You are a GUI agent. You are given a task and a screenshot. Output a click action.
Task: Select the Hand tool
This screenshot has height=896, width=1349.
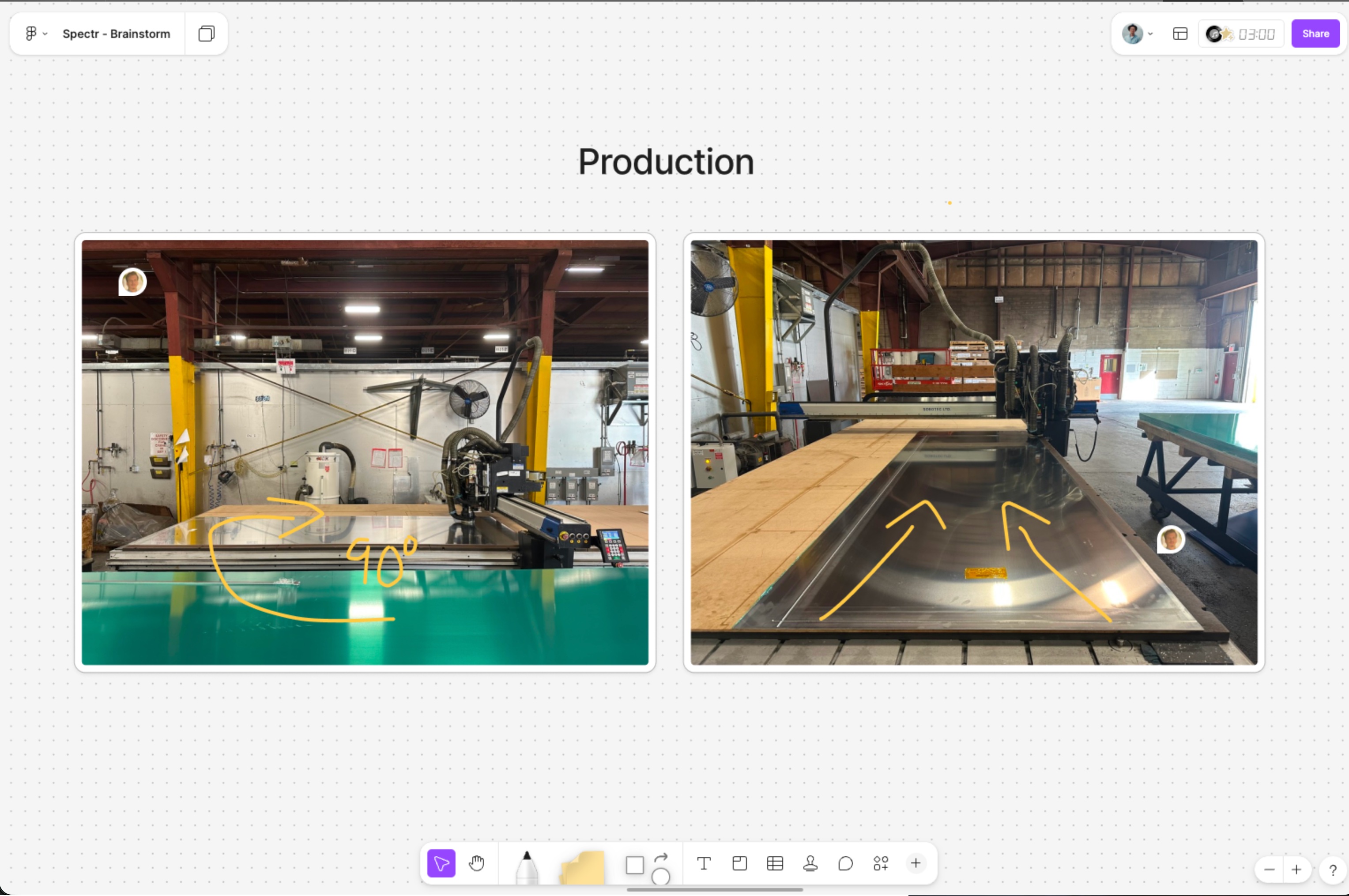pyautogui.click(x=477, y=863)
